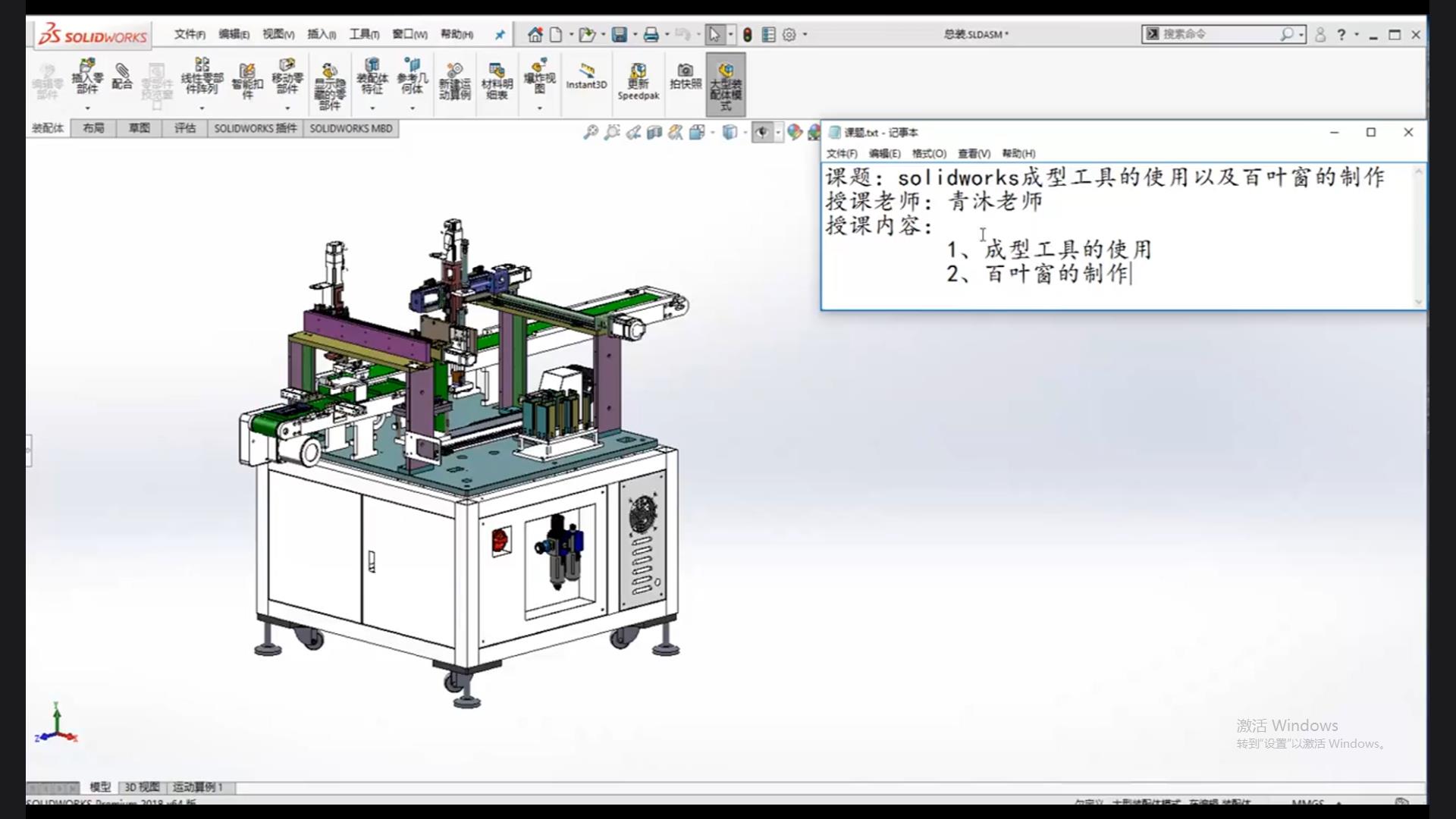Open the dropdown arrow next to Save
This screenshot has height=819, width=1456.
635,34
